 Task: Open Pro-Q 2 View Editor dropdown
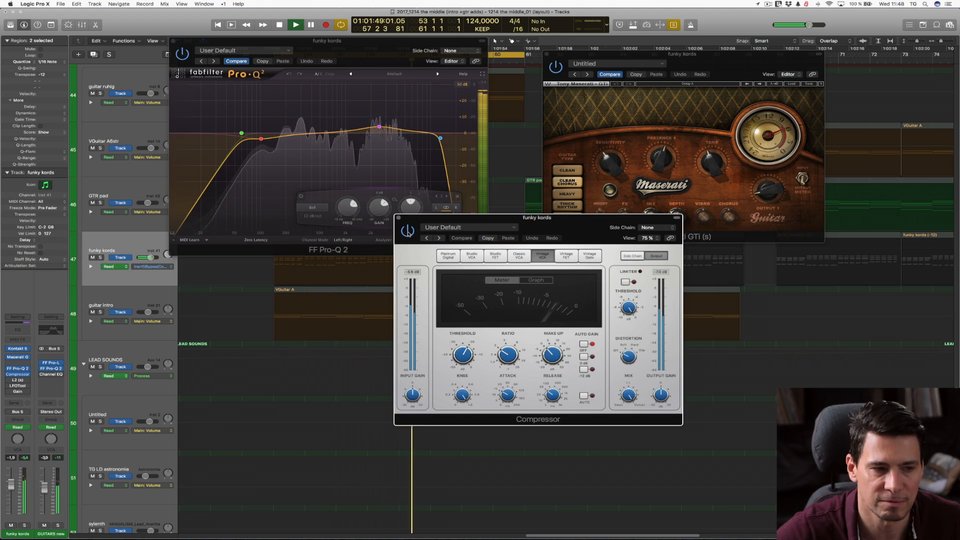point(454,61)
